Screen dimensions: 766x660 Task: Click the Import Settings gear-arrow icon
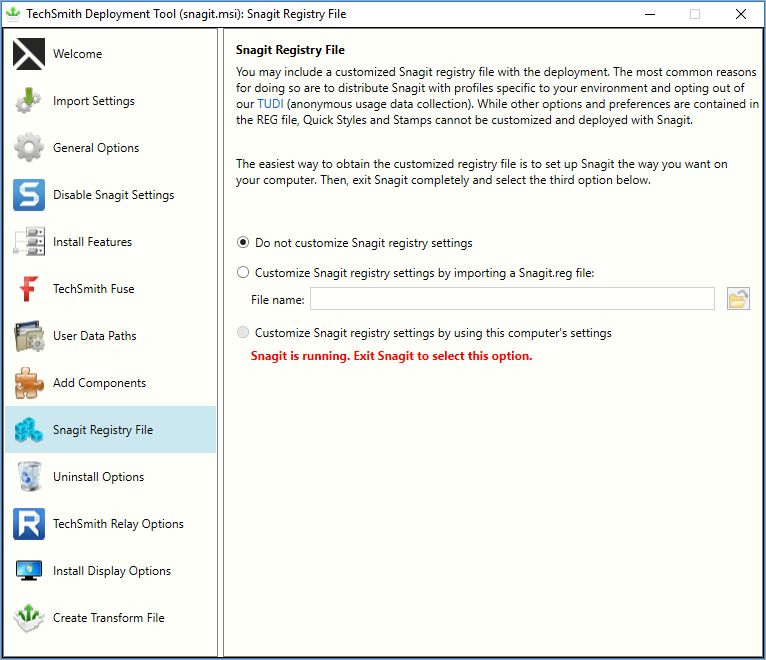pyautogui.click(x=29, y=101)
